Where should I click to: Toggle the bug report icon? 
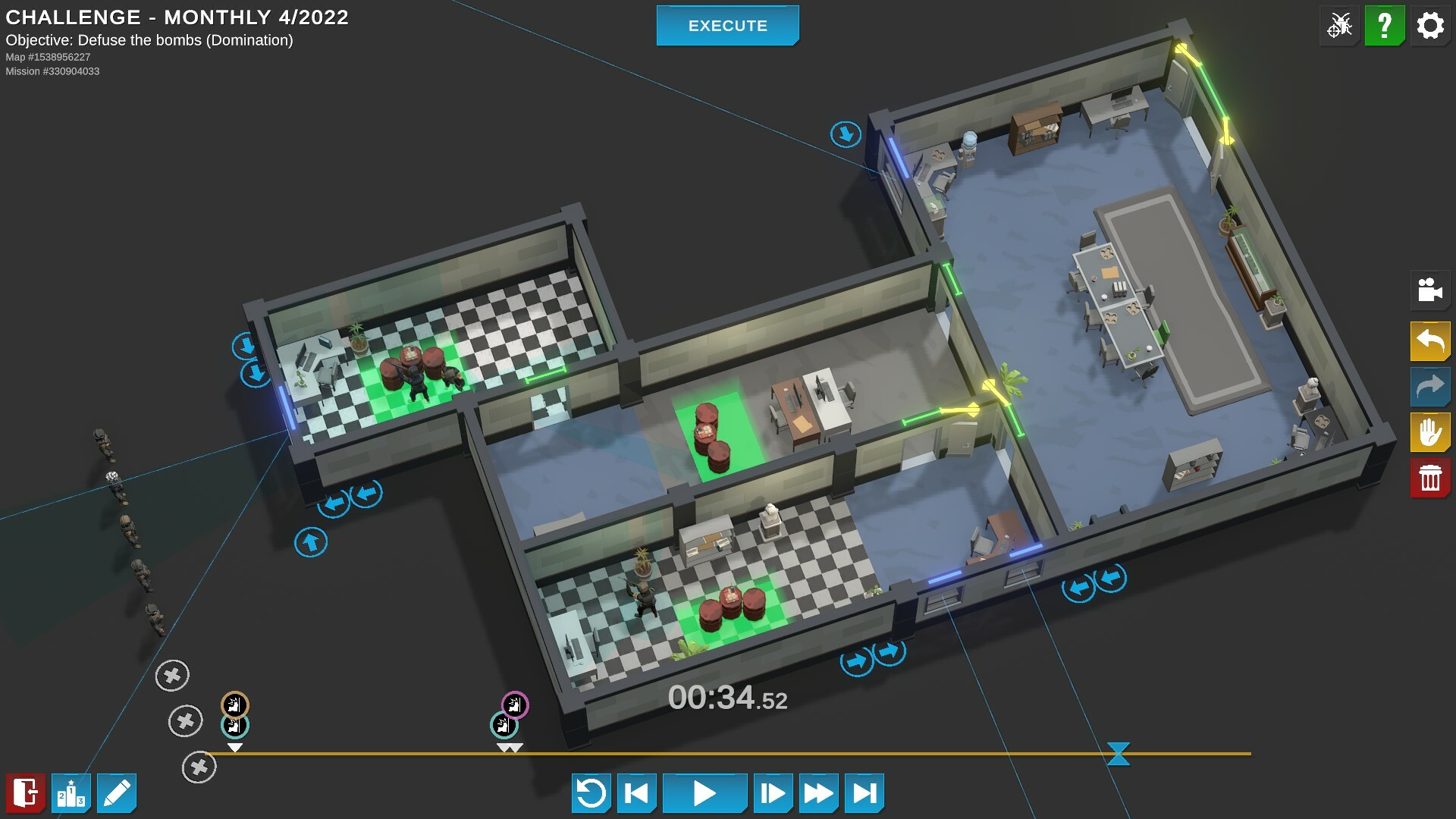pos(1339,26)
